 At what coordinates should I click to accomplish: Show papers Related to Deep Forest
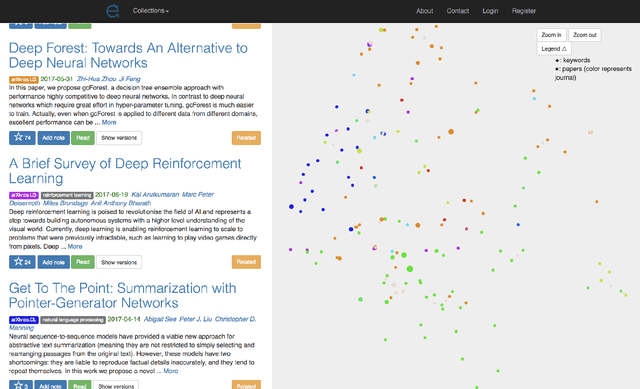click(246, 138)
